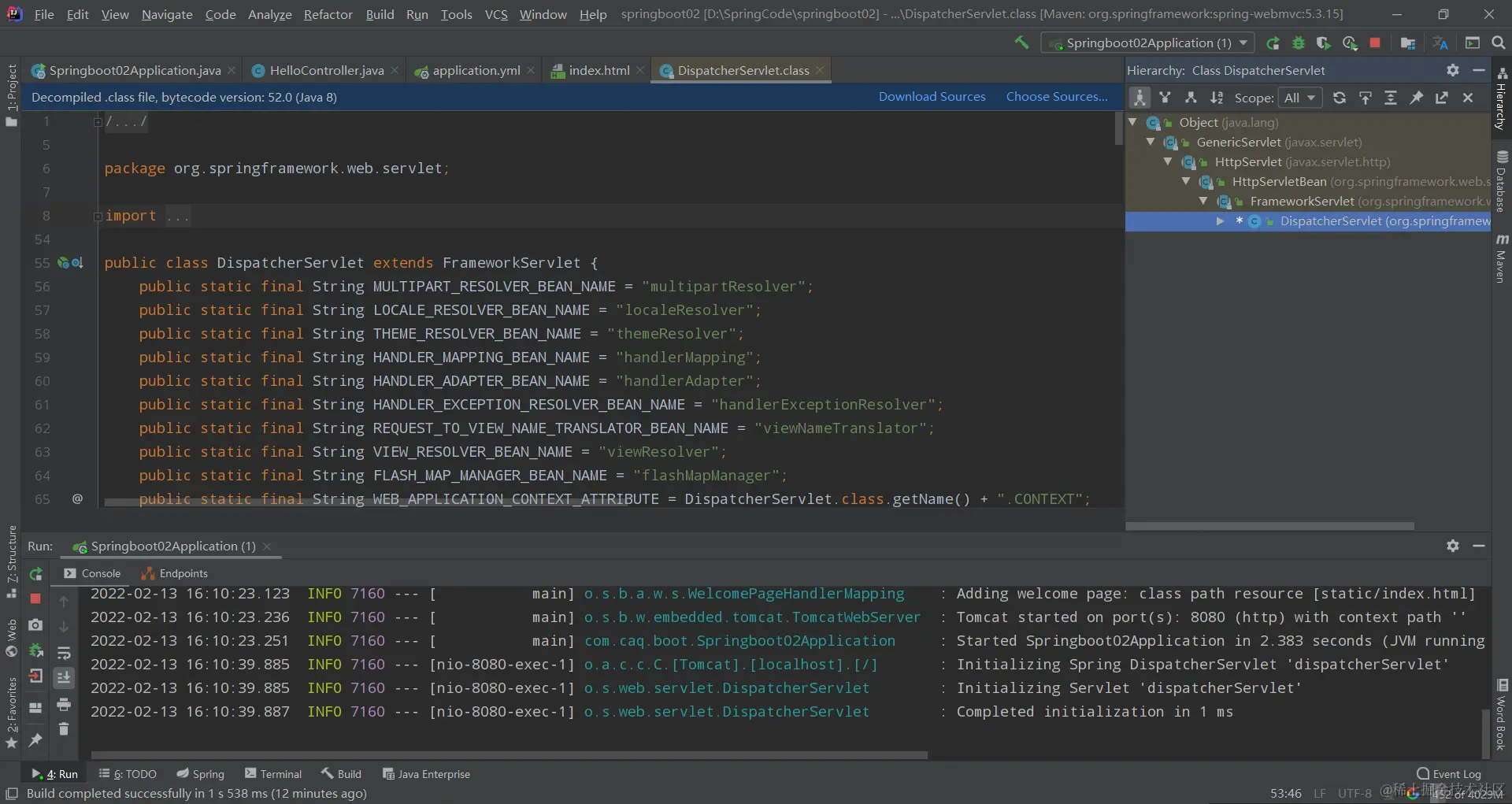The image size is (1512, 804).
Task: Open the Navigate menu
Action: (167, 14)
